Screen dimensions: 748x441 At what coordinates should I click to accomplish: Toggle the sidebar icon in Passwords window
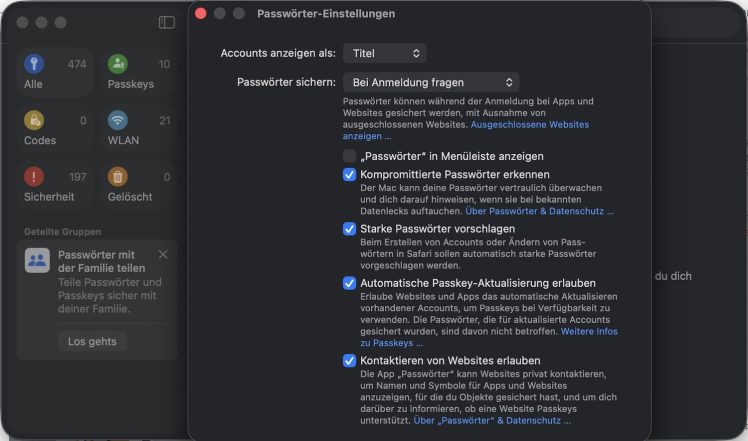point(166,22)
